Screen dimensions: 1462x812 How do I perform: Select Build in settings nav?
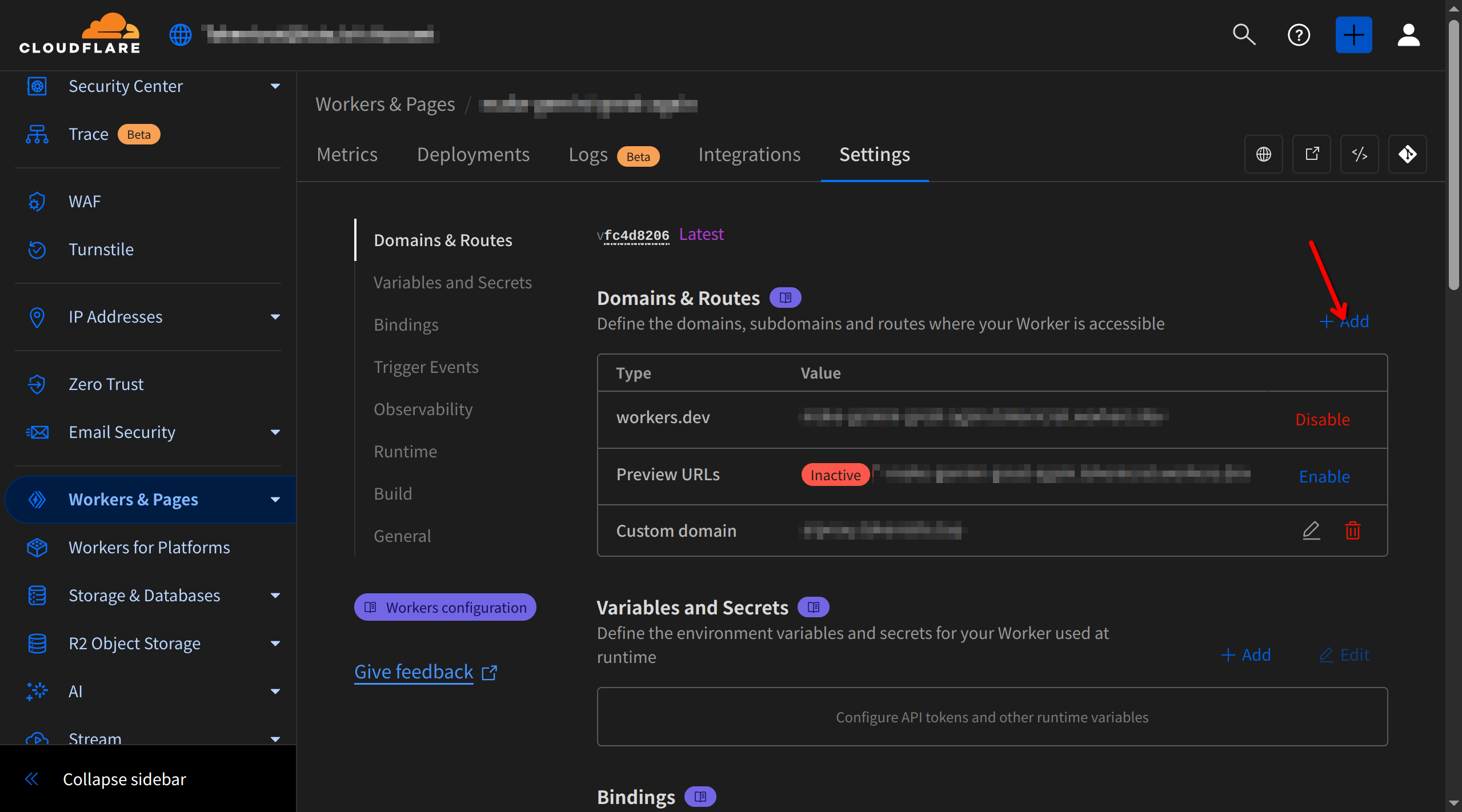(393, 494)
